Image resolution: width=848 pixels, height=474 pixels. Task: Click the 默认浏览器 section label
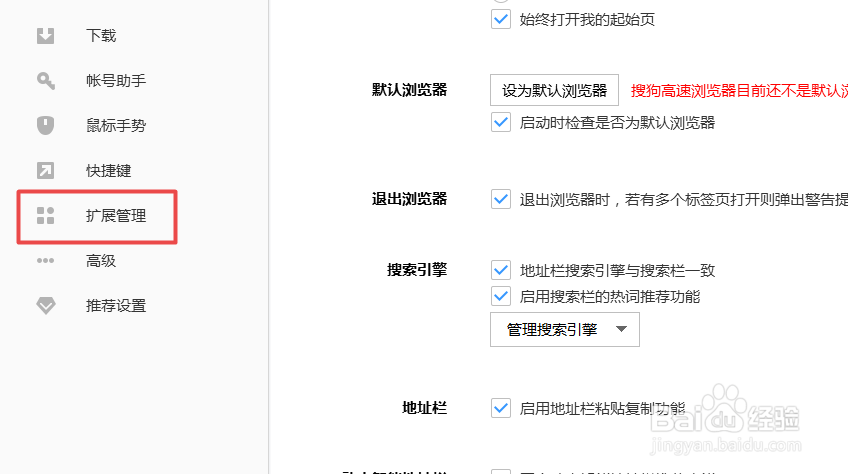pos(409,90)
